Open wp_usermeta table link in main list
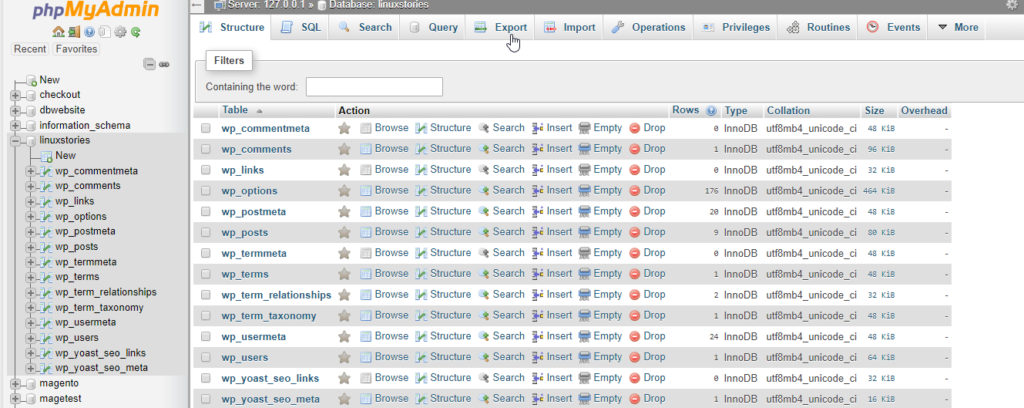 click(254, 337)
